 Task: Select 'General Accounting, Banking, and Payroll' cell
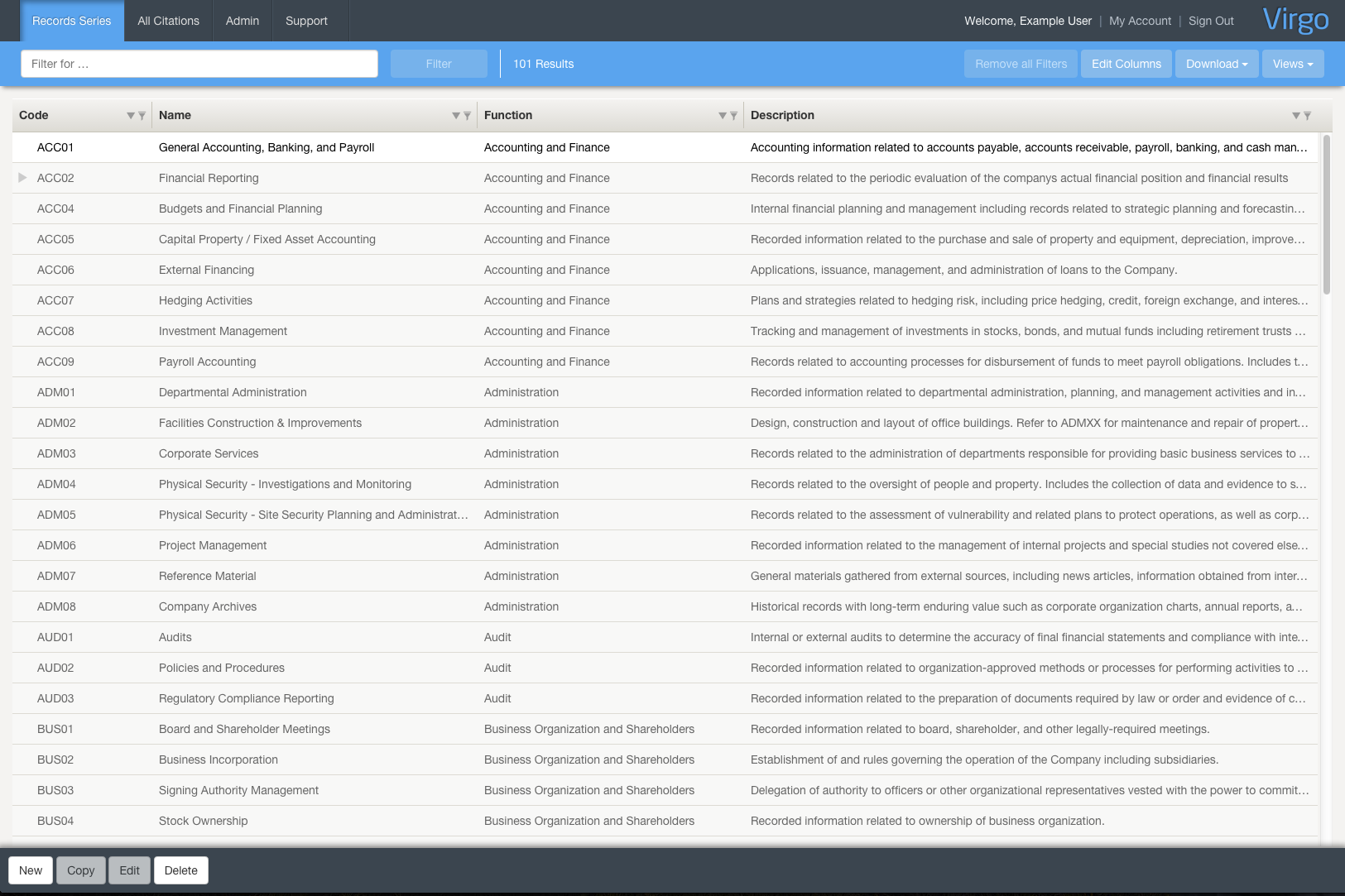pos(267,147)
